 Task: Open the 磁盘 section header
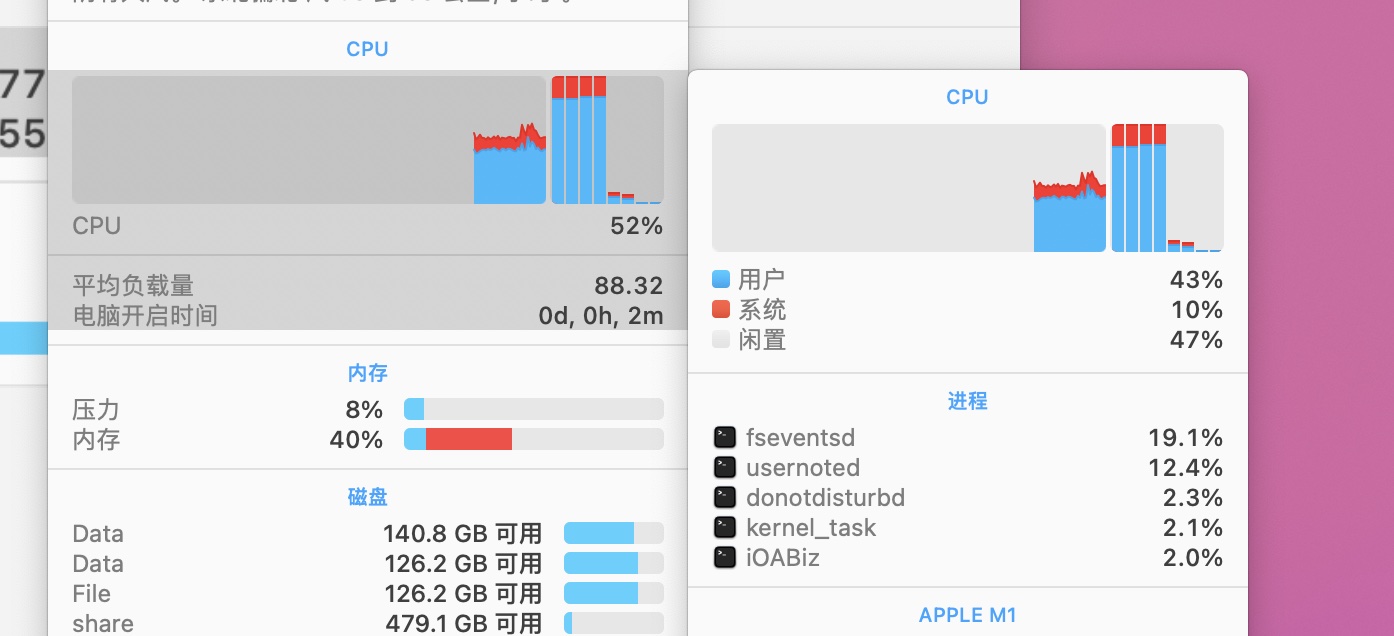pyautogui.click(x=367, y=497)
